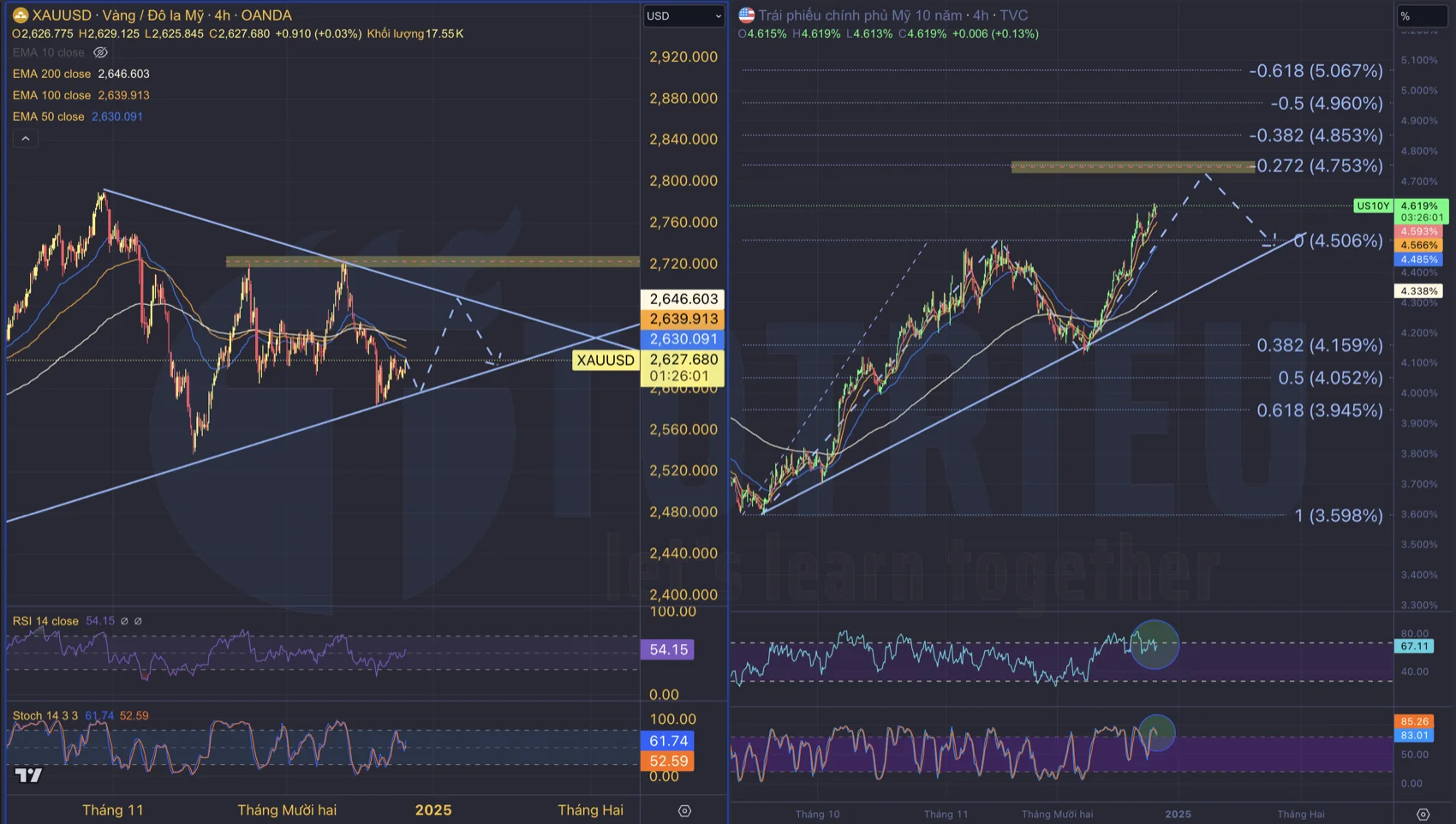Screen dimensions: 1456x824
Task: Click the green US10Y price label tag
Action: coord(1373,206)
